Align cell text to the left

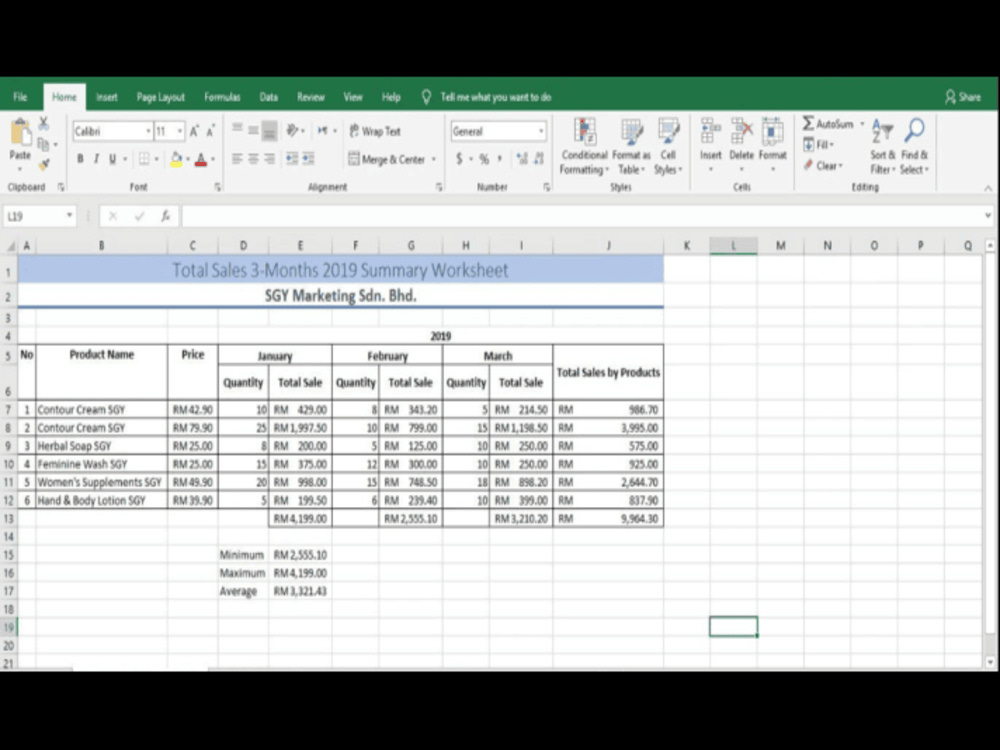tap(237, 159)
